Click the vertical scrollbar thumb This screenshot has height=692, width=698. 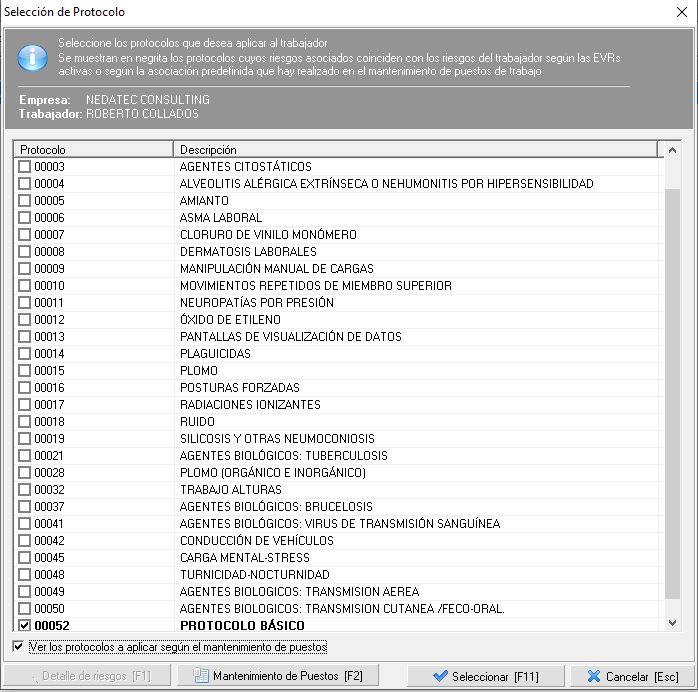coord(672,394)
